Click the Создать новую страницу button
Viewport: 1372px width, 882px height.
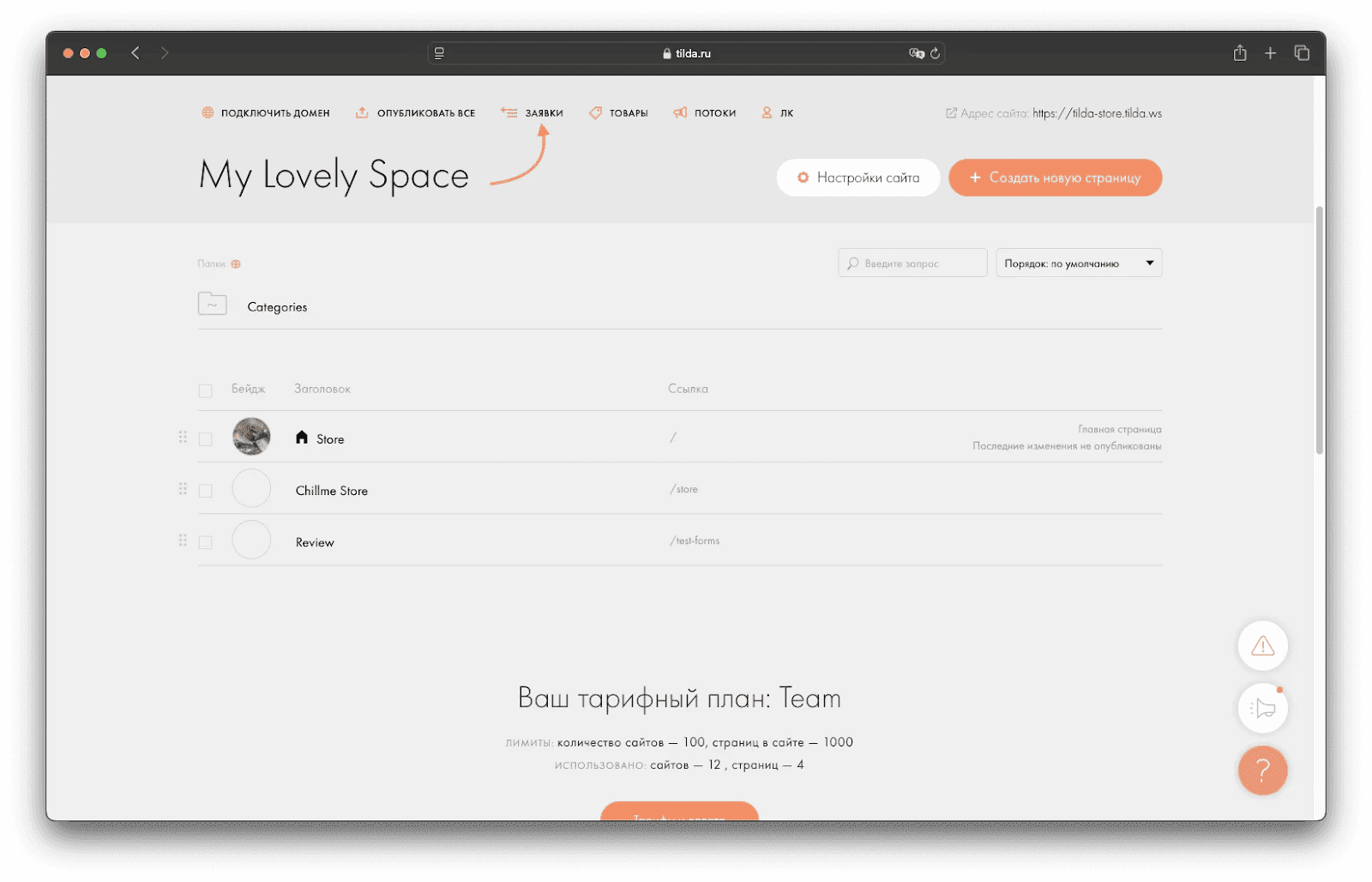point(1055,178)
